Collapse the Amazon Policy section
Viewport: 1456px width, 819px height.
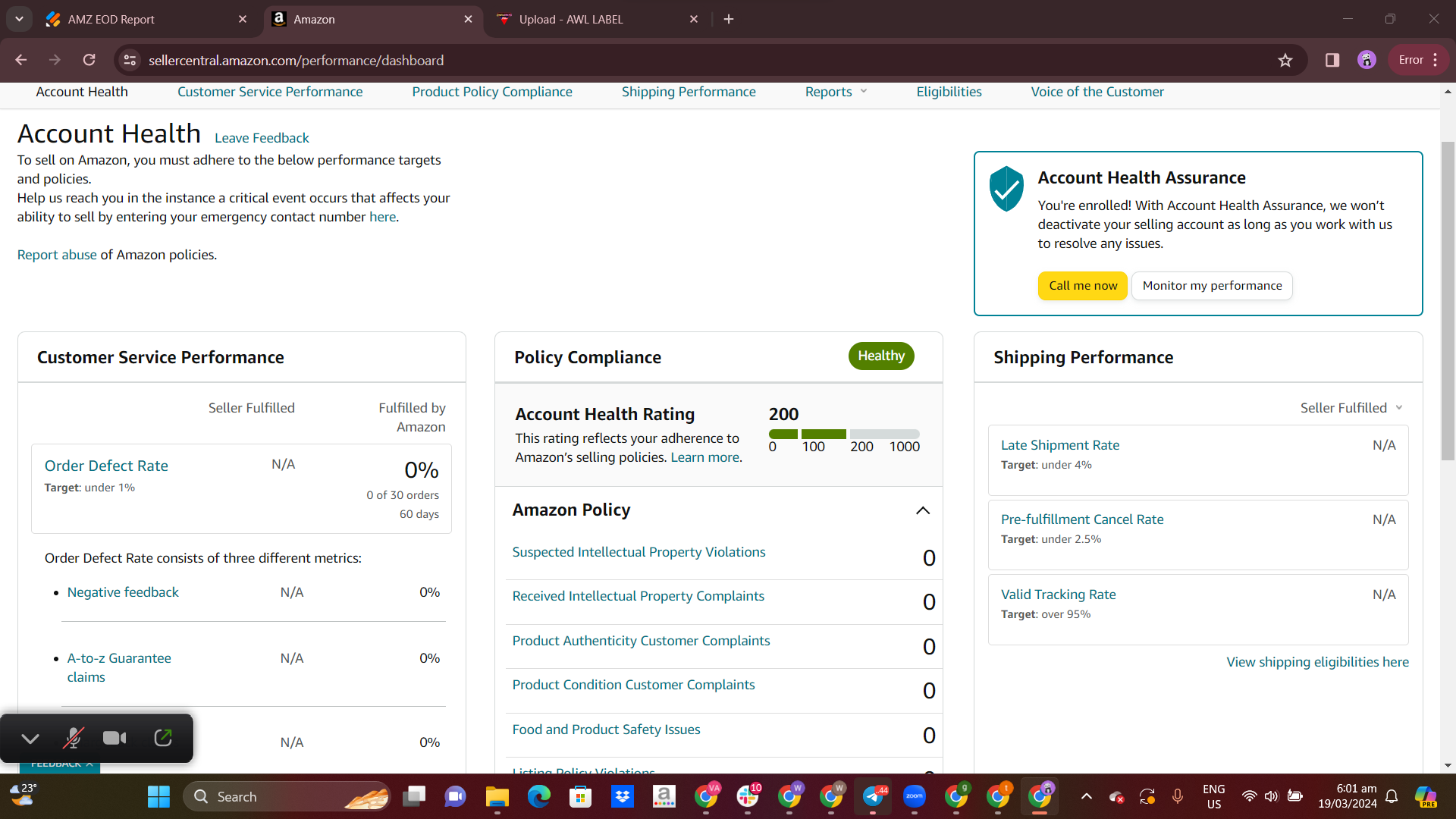pos(923,510)
